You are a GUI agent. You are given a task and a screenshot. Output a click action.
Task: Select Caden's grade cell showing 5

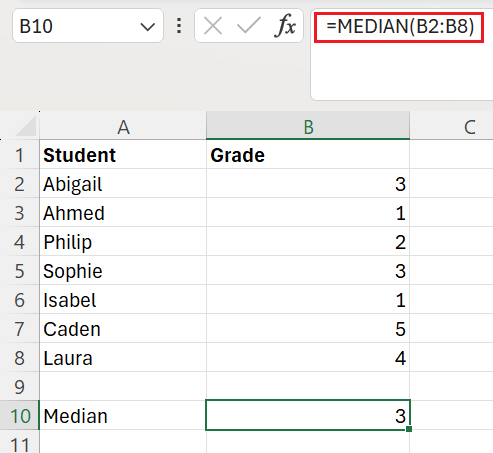[x=308, y=329]
